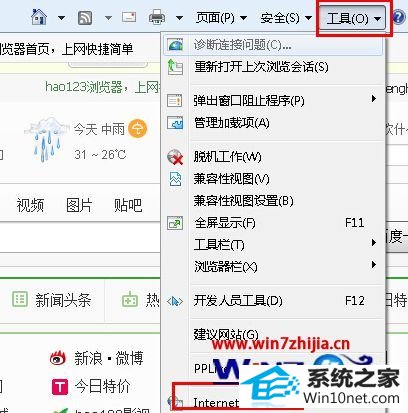Select 重新打开上次浏览会话(S)
Viewport: 408px width, 413px height.
click(273, 67)
